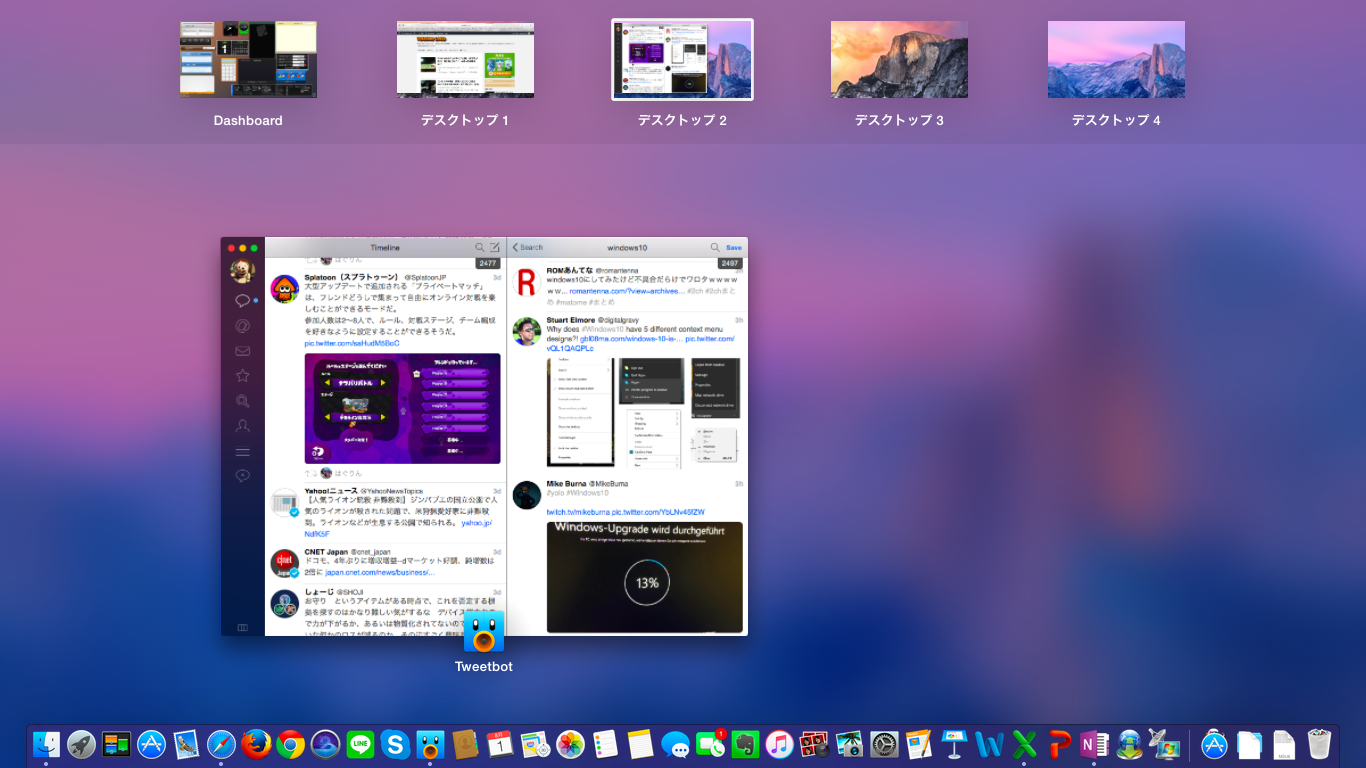Click Tweetbot icon in the Dock

click(430, 744)
